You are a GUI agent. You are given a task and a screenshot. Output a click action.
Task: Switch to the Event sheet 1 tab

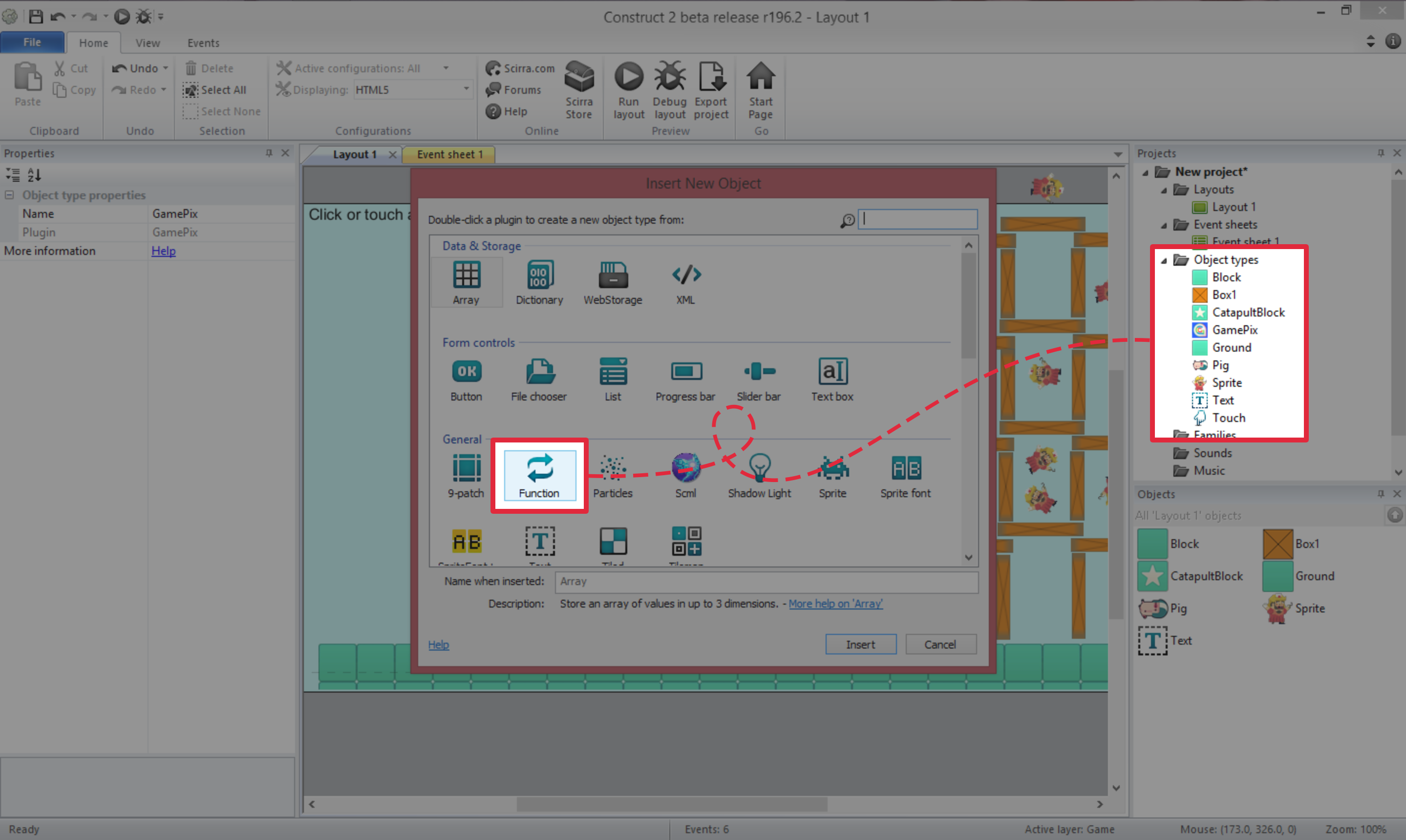click(x=449, y=154)
